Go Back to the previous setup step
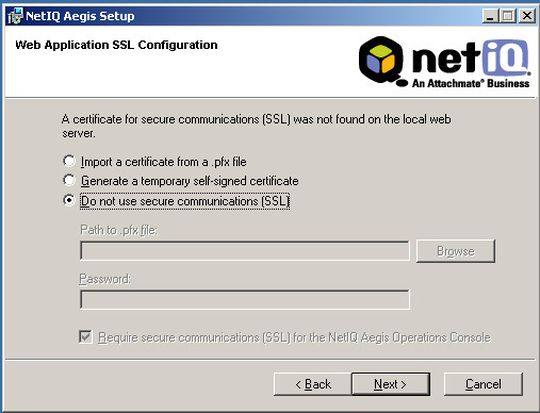This screenshot has width=540, height=413. pyautogui.click(x=313, y=384)
